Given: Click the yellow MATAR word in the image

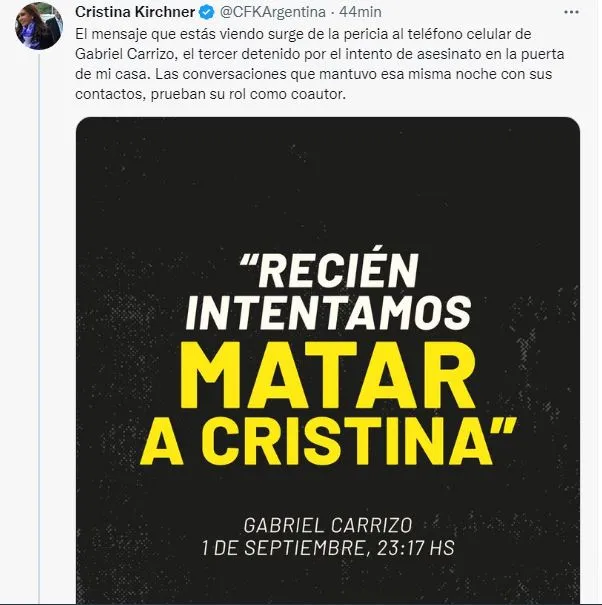Looking at the screenshot, I should pyautogui.click(x=327, y=375).
